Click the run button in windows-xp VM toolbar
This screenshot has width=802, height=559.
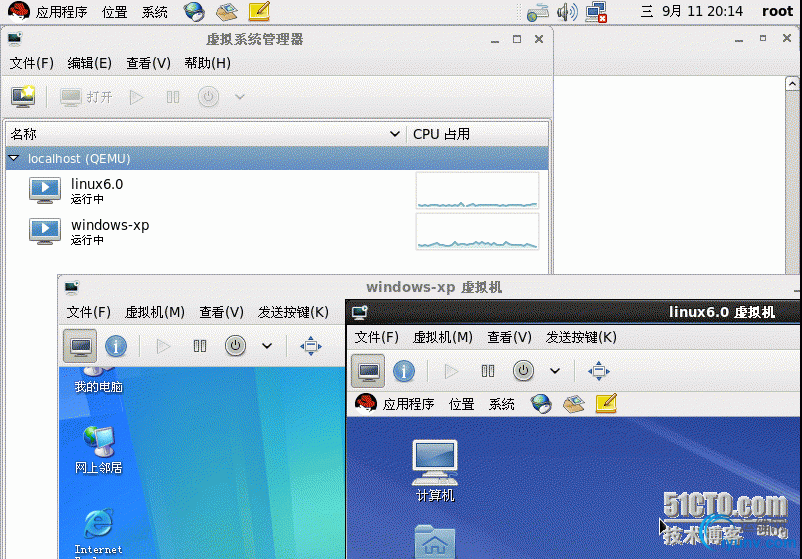click(x=163, y=346)
